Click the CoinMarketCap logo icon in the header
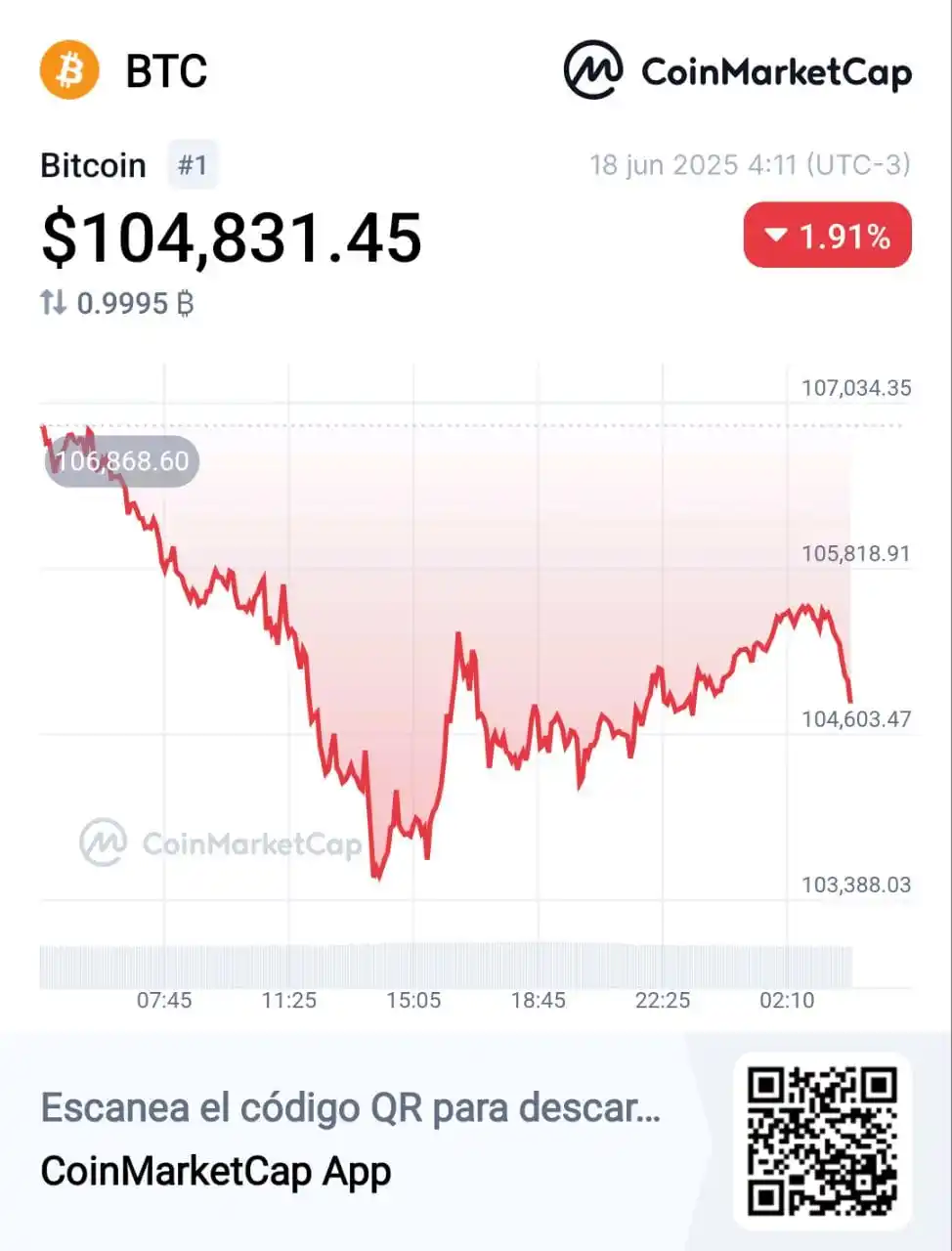 593,70
